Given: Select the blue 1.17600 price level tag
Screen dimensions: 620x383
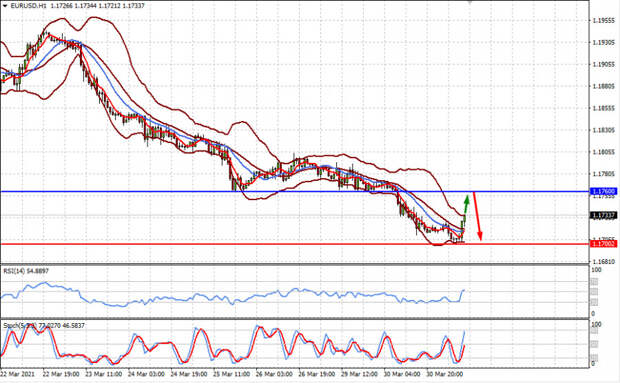Looking at the screenshot, I should (603, 192).
